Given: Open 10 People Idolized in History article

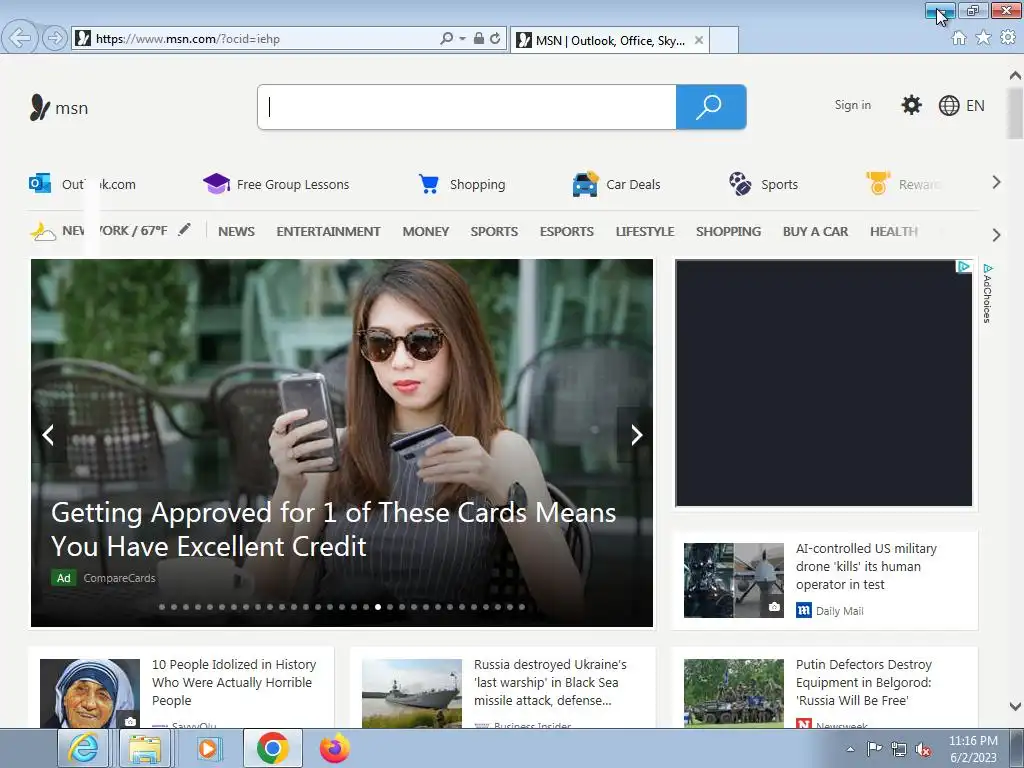Looking at the screenshot, I should coord(234,682).
